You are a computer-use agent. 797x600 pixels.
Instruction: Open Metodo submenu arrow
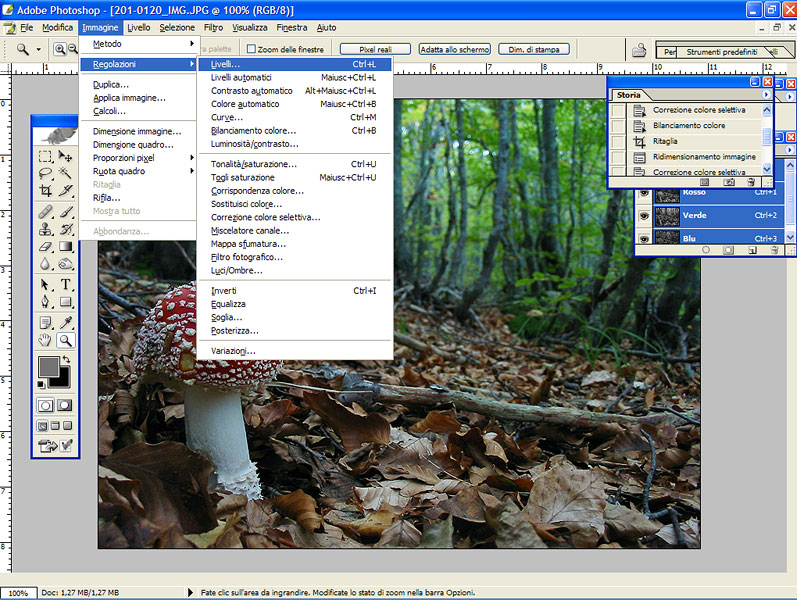(x=192, y=44)
